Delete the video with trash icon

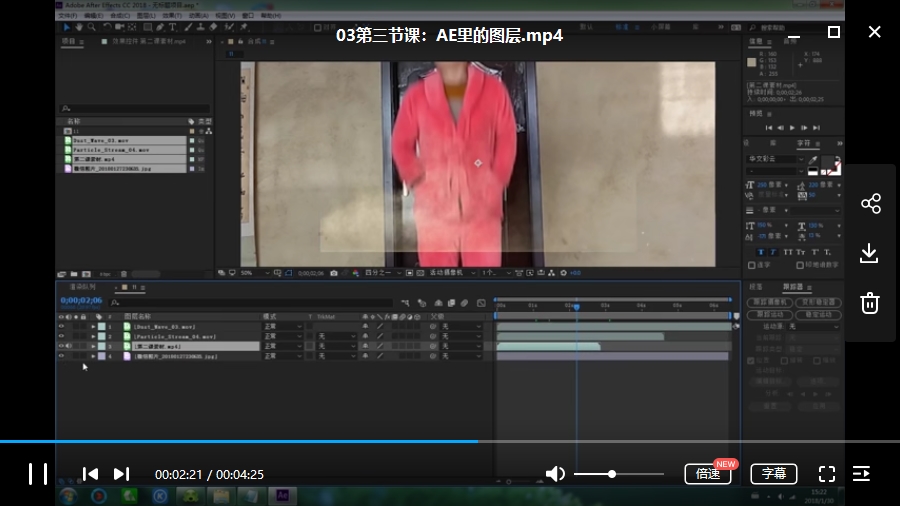[870, 302]
